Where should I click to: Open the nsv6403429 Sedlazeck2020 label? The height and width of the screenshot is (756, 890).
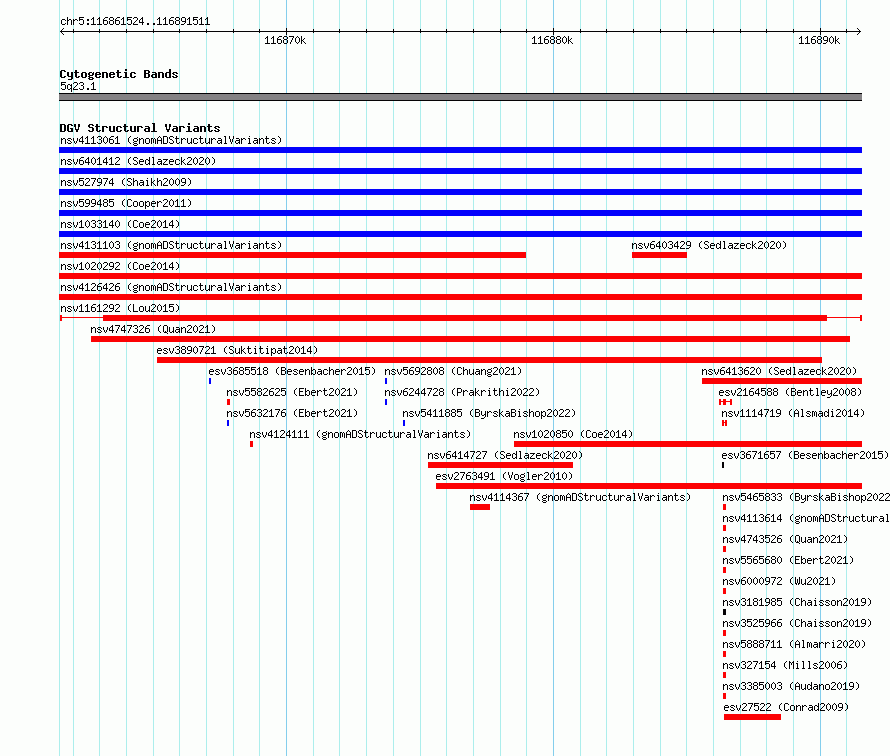tap(709, 245)
